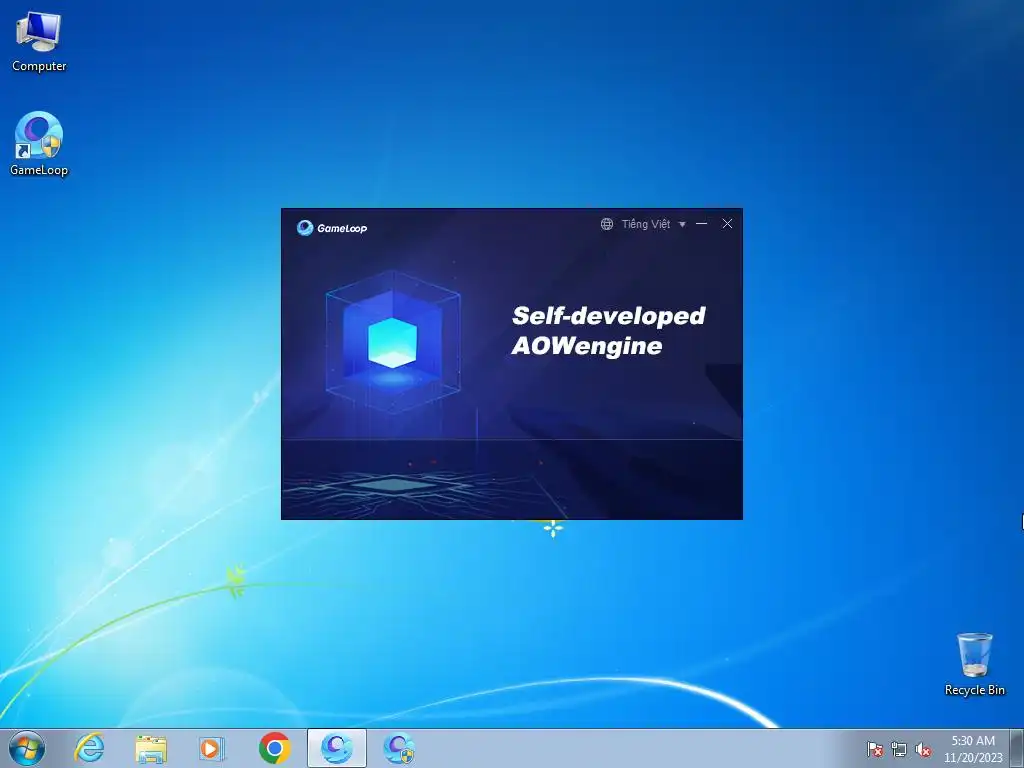Click the glowing cube graphic
Viewport: 1024px width, 768px height.
tap(392, 342)
